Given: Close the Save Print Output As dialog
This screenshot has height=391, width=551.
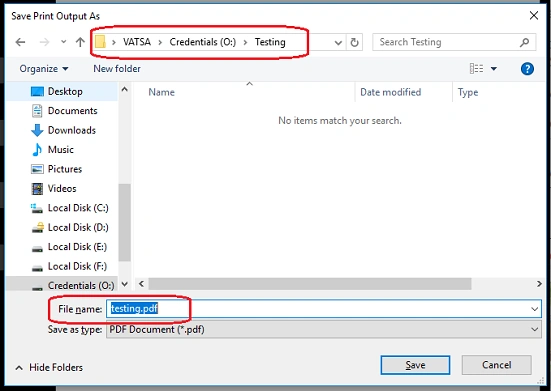Looking at the screenshot, I should [x=534, y=15].
